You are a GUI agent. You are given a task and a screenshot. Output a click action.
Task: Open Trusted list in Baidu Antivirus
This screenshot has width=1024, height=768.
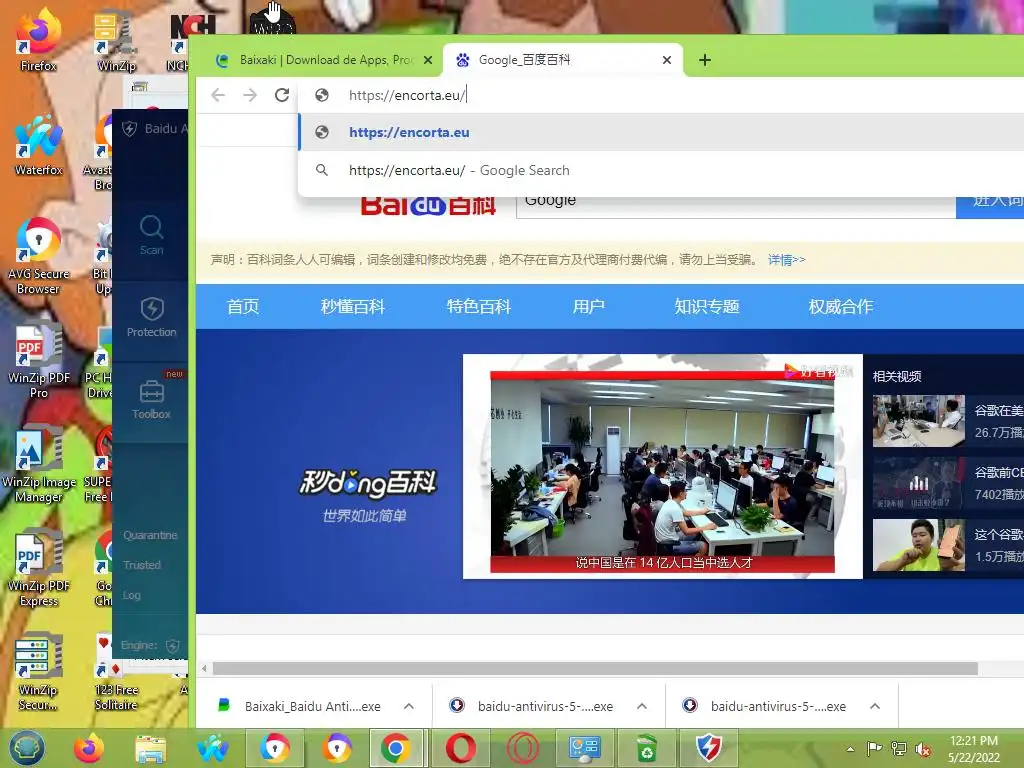click(x=142, y=565)
